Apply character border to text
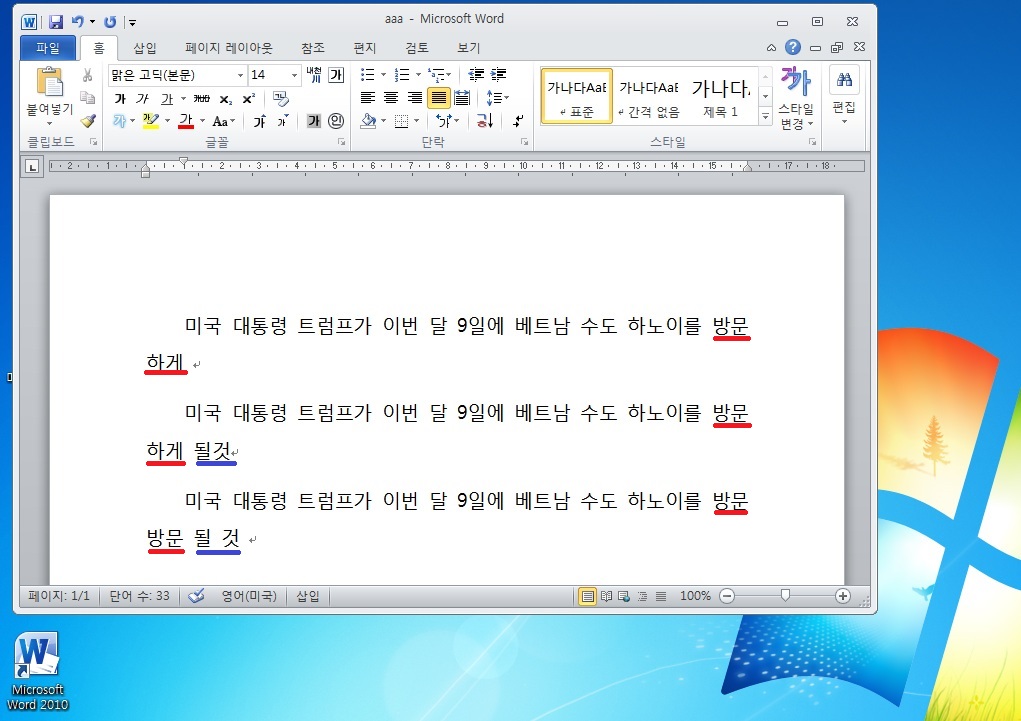Viewport: 1021px width, 721px height. tap(336, 75)
